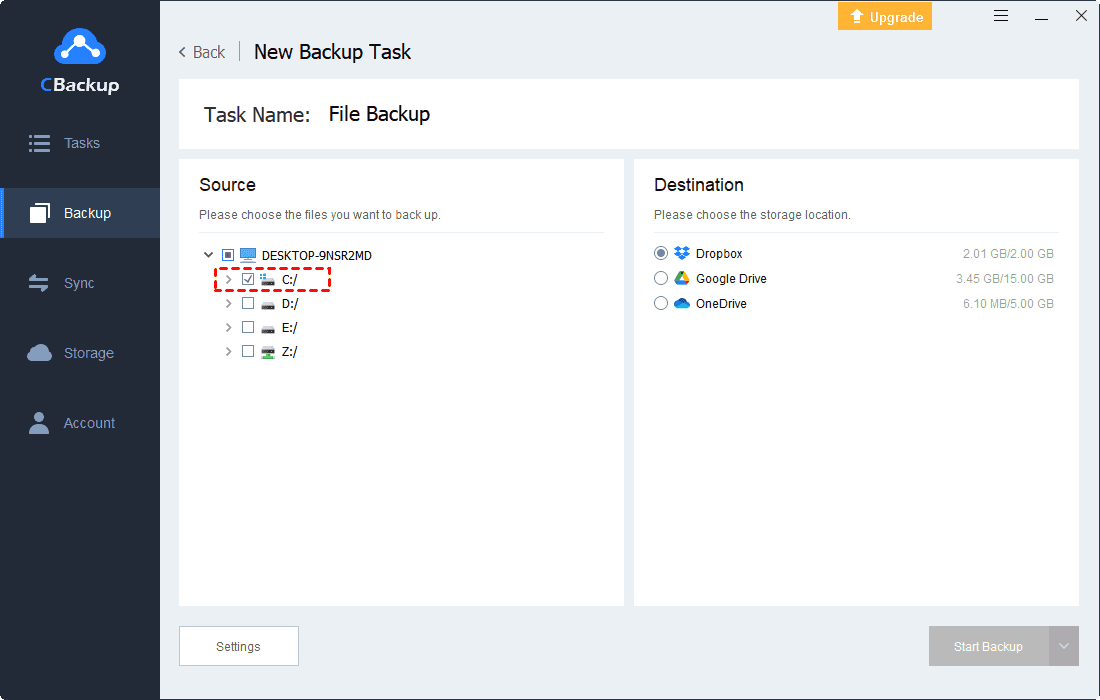Open the Tasks section
The width and height of the screenshot is (1100, 700).
[x=80, y=143]
